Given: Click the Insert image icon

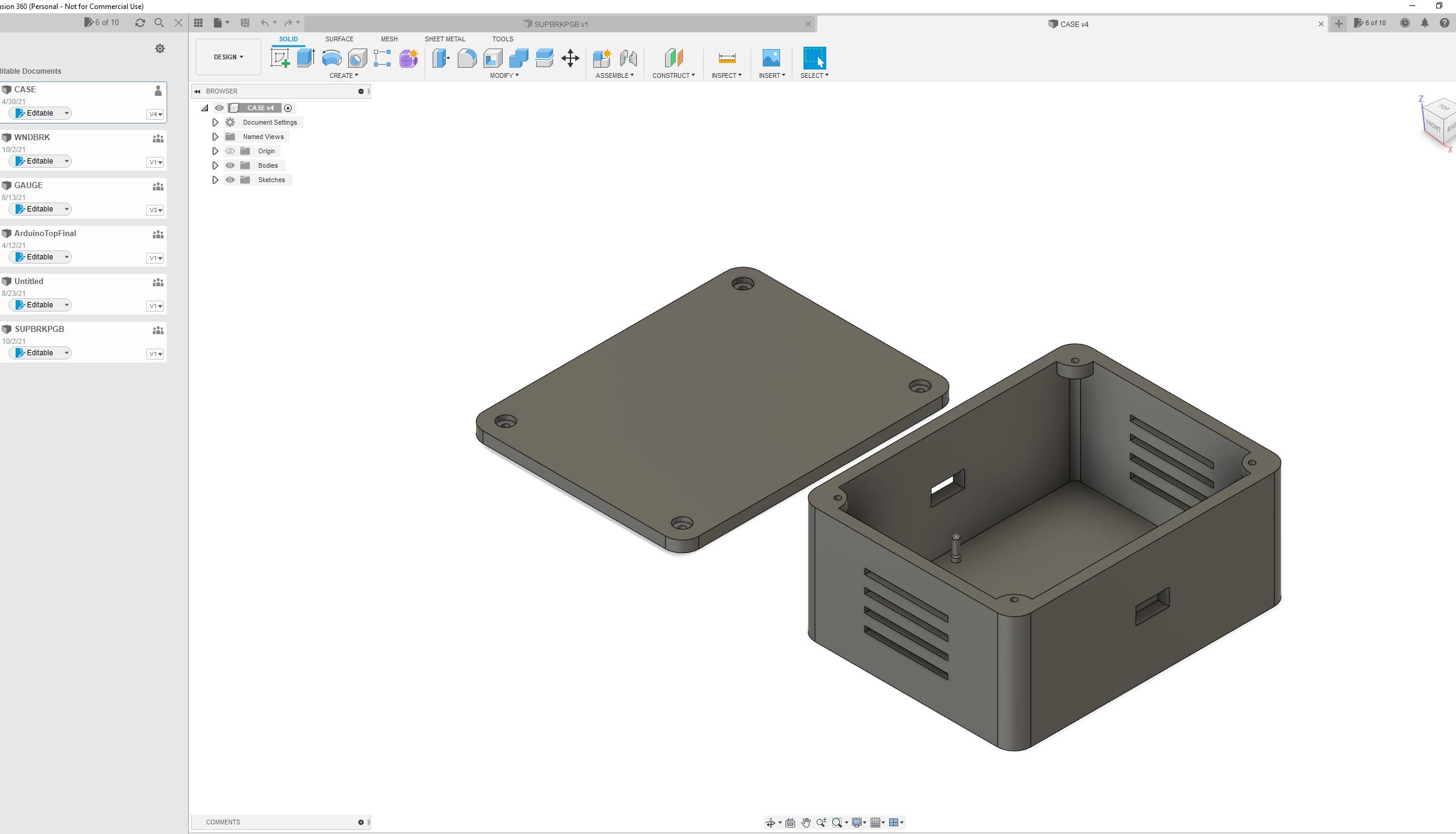Looking at the screenshot, I should click(x=771, y=58).
